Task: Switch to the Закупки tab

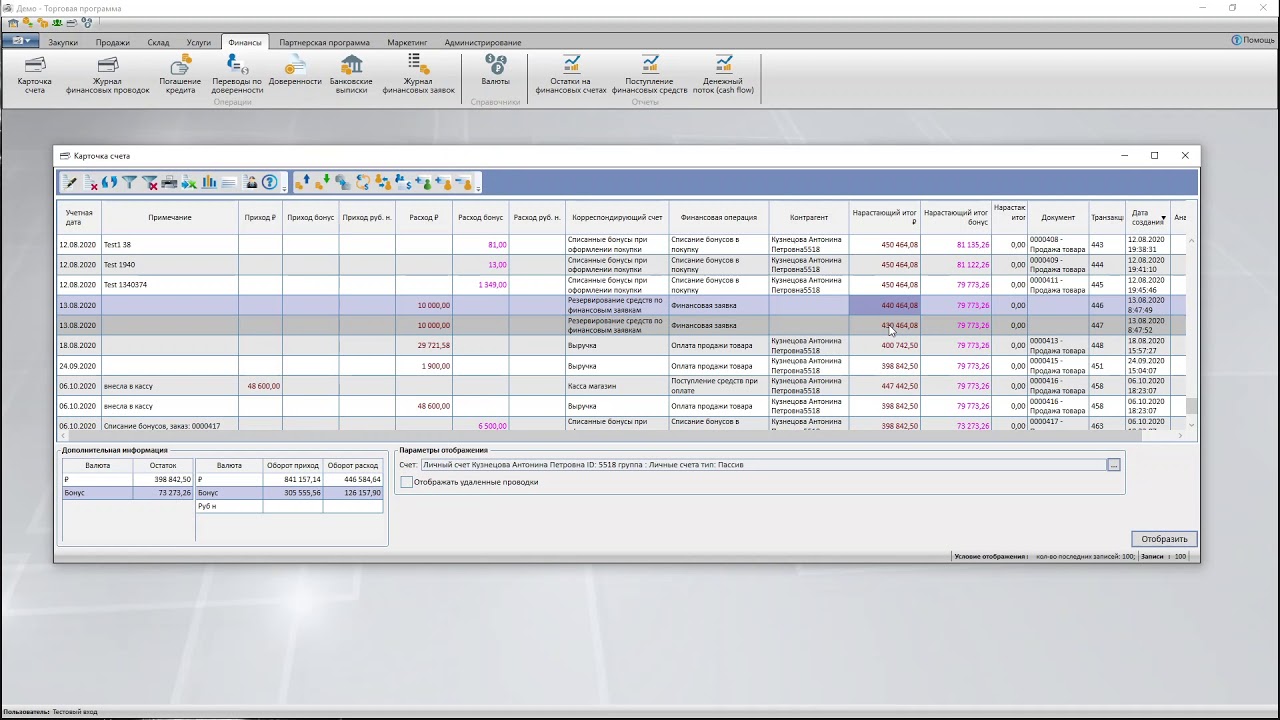Action: pos(63,43)
